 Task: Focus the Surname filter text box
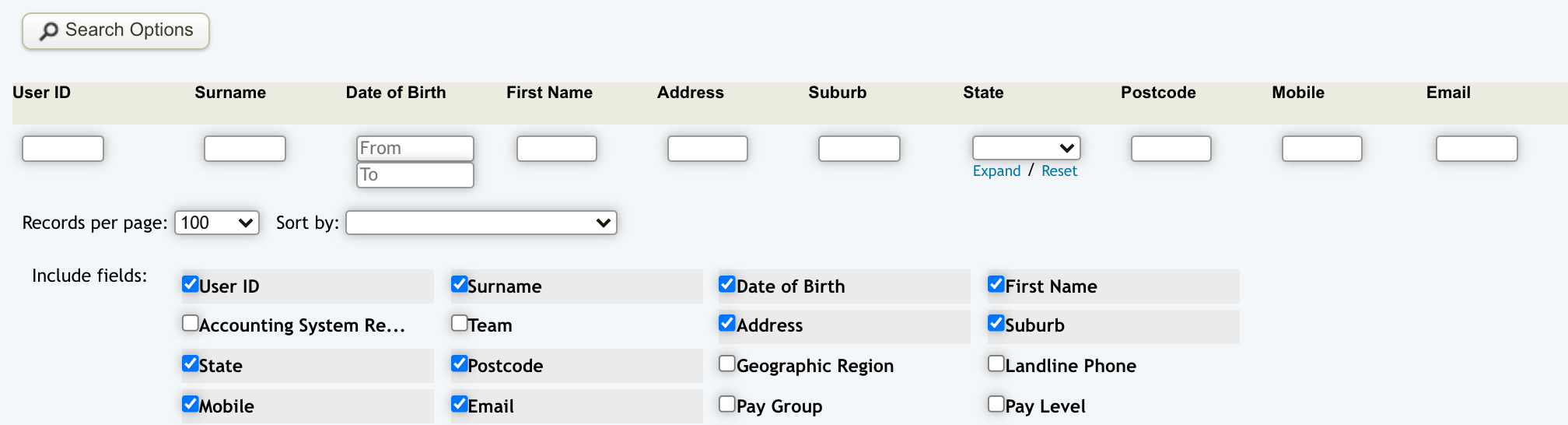click(245, 149)
